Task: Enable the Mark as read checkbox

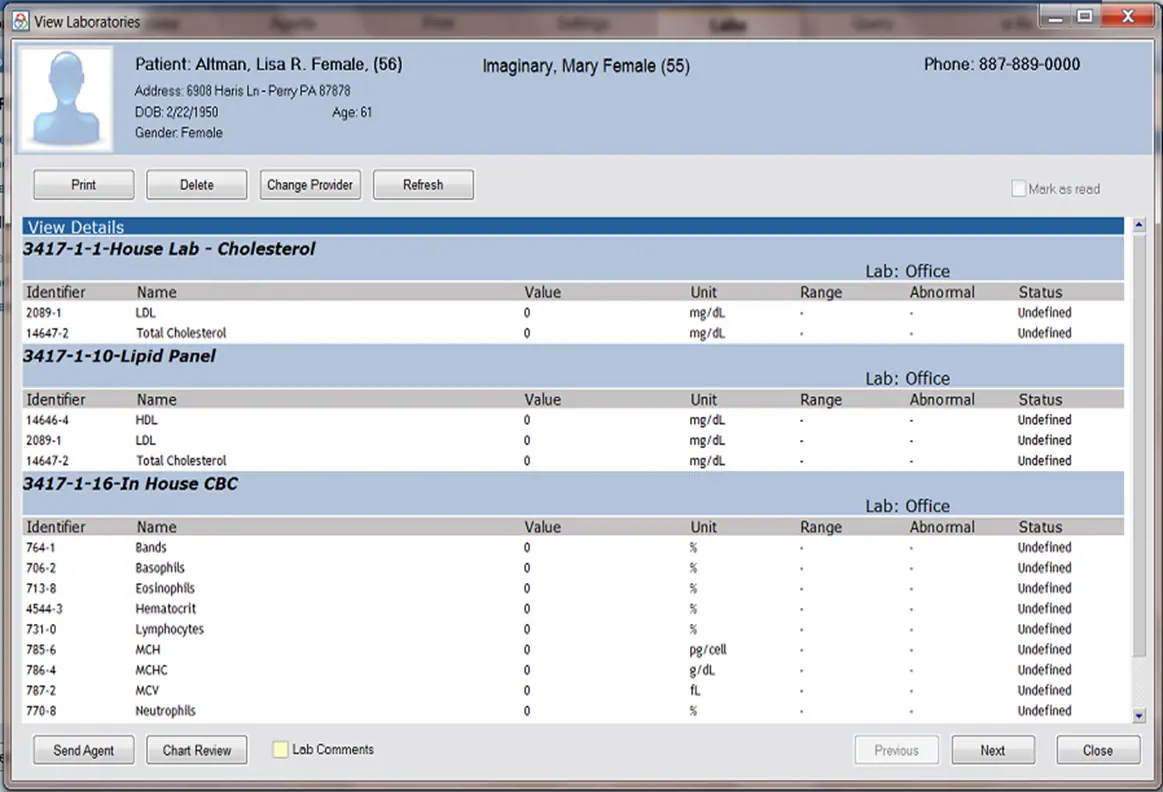Action: click(x=1019, y=188)
